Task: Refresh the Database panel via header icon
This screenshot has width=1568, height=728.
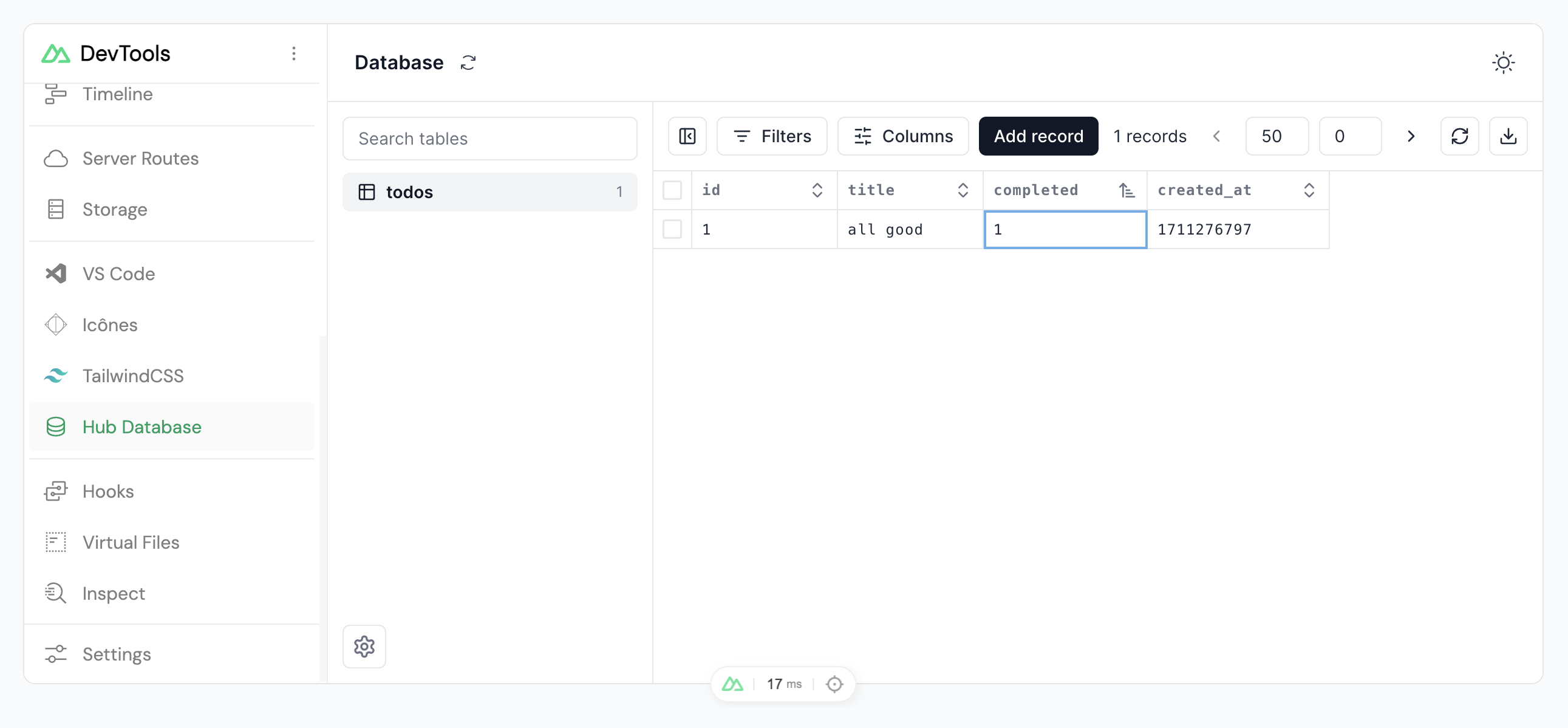Action: pos(468,63)
